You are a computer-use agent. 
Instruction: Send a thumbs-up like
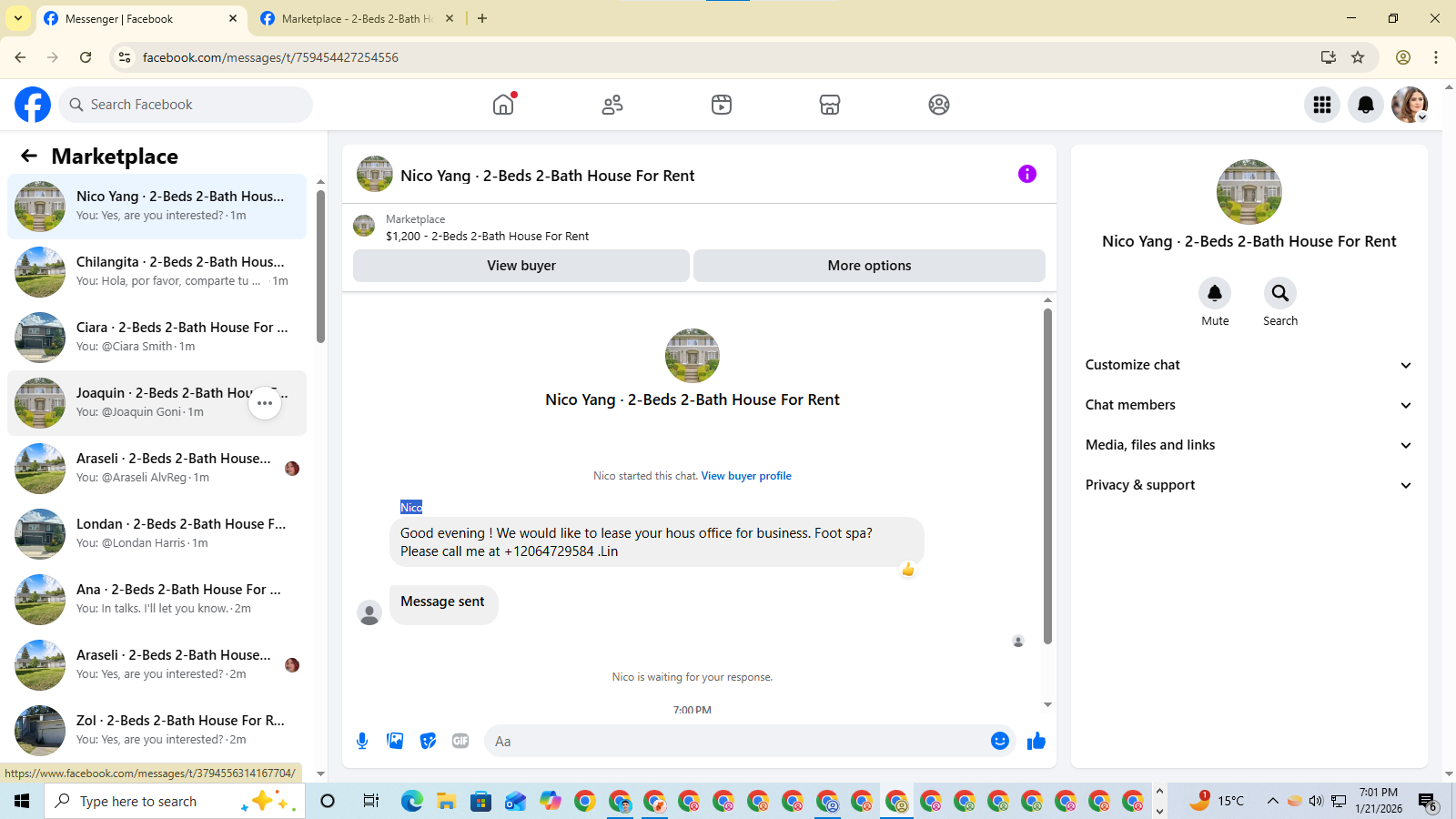pyautogui.click(x=1036, y=741)
